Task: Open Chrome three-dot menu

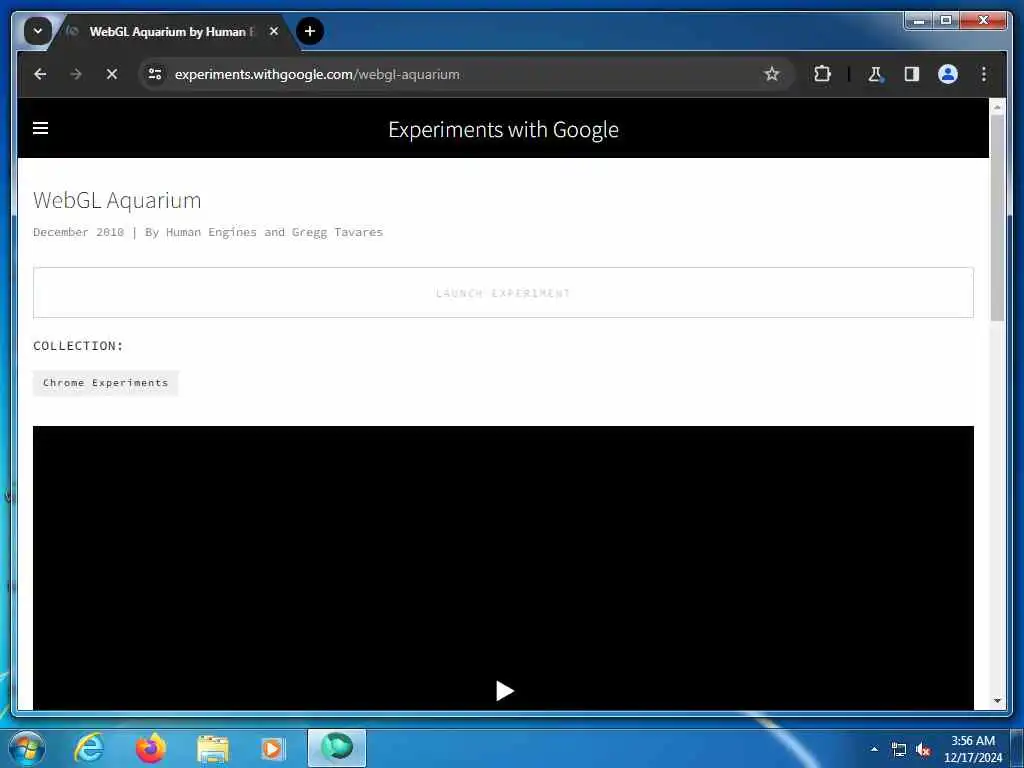Action: pyautogui.click(x=984, y=74)
